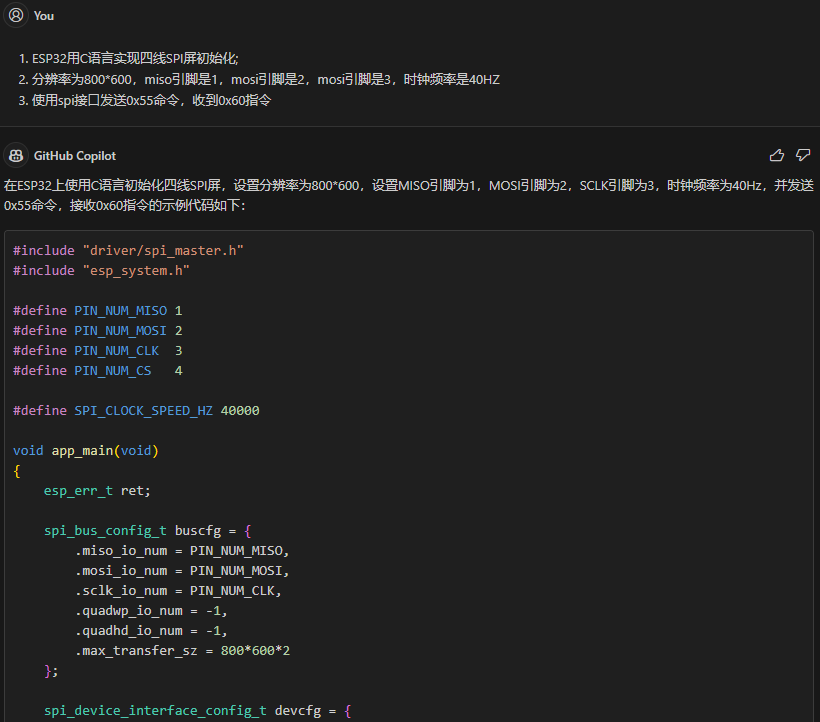
Task: Click '#include "driver/spi_master.h"' code line
Action: (128, 251)
